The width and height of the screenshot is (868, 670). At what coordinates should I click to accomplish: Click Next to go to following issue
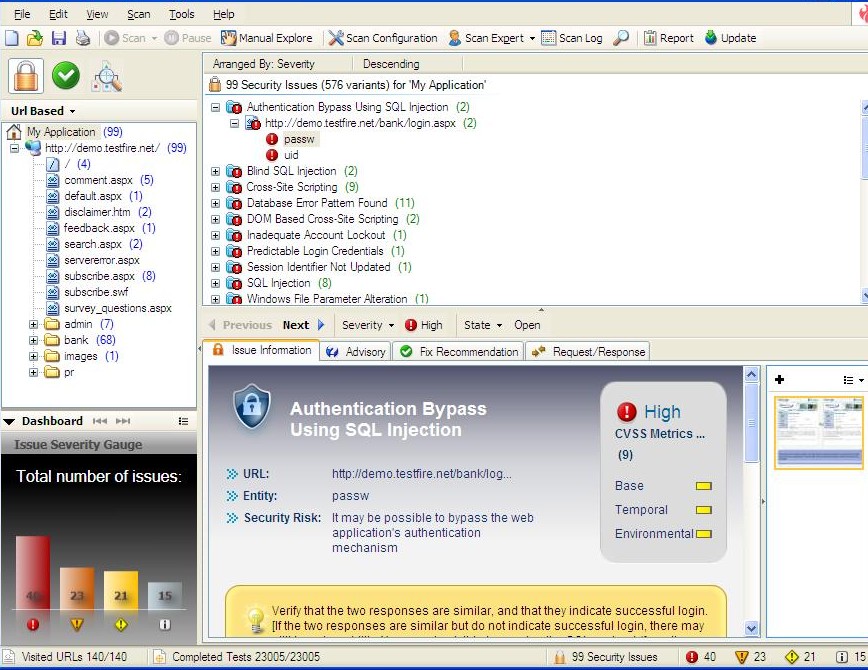click(296, 325)
